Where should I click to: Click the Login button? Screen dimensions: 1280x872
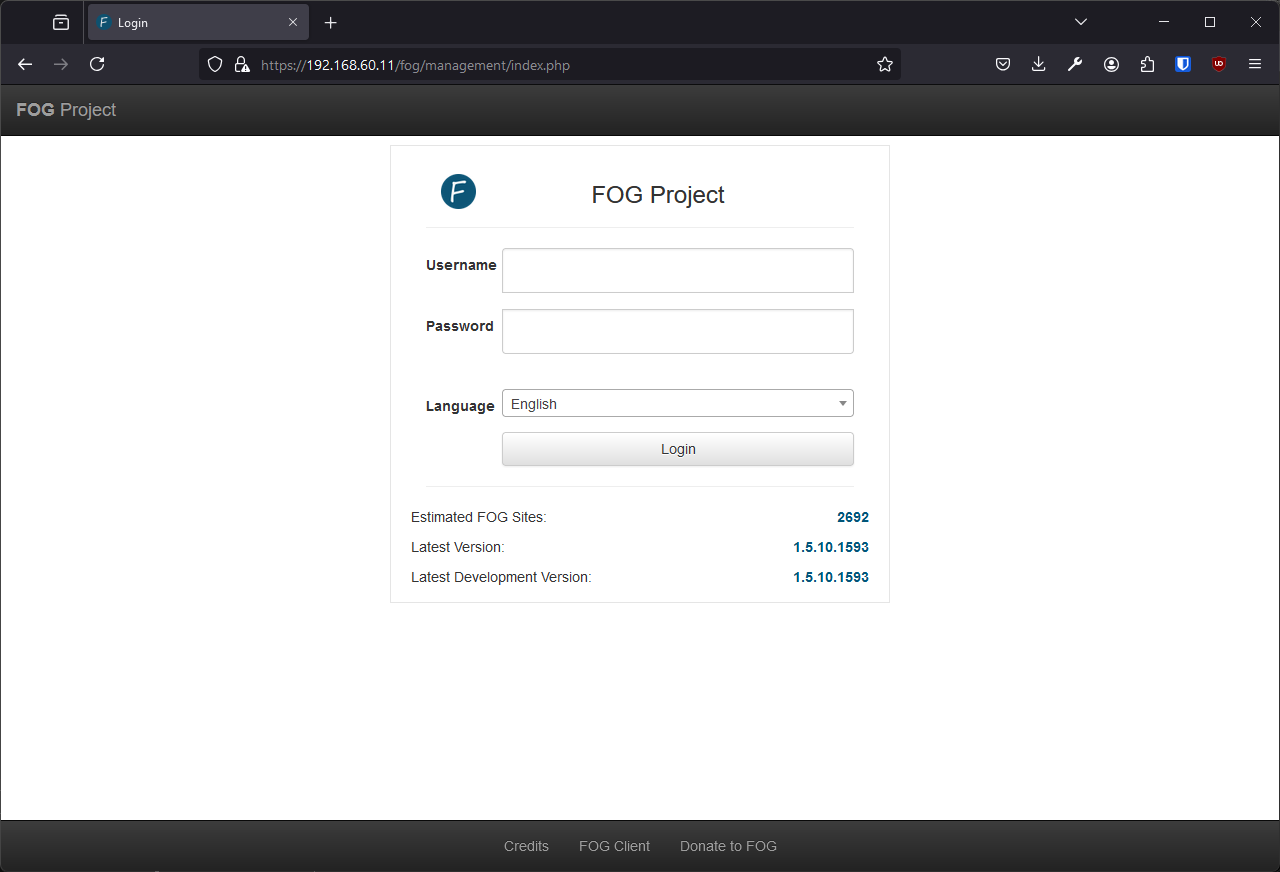tap(678, 449)
